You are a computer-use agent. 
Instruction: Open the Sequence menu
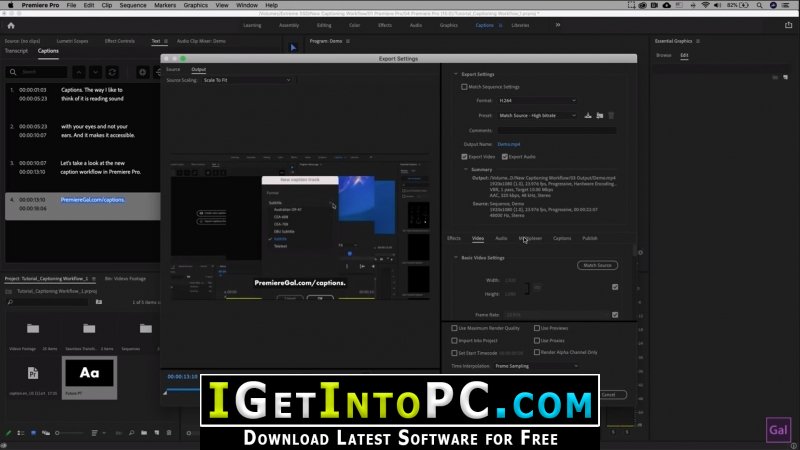click(133, 5)
